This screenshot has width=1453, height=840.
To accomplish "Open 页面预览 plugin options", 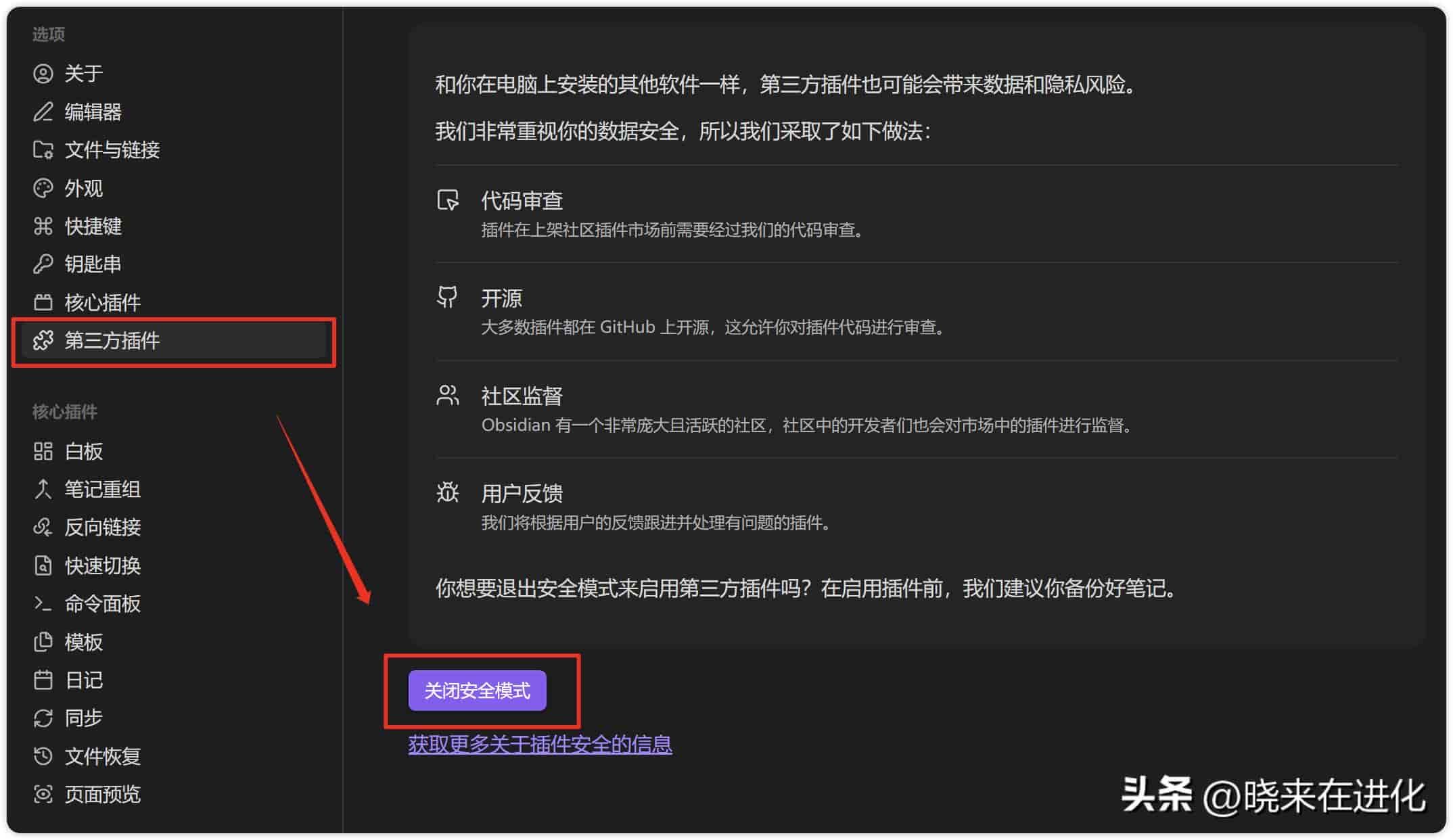I will tap(175, 794).
